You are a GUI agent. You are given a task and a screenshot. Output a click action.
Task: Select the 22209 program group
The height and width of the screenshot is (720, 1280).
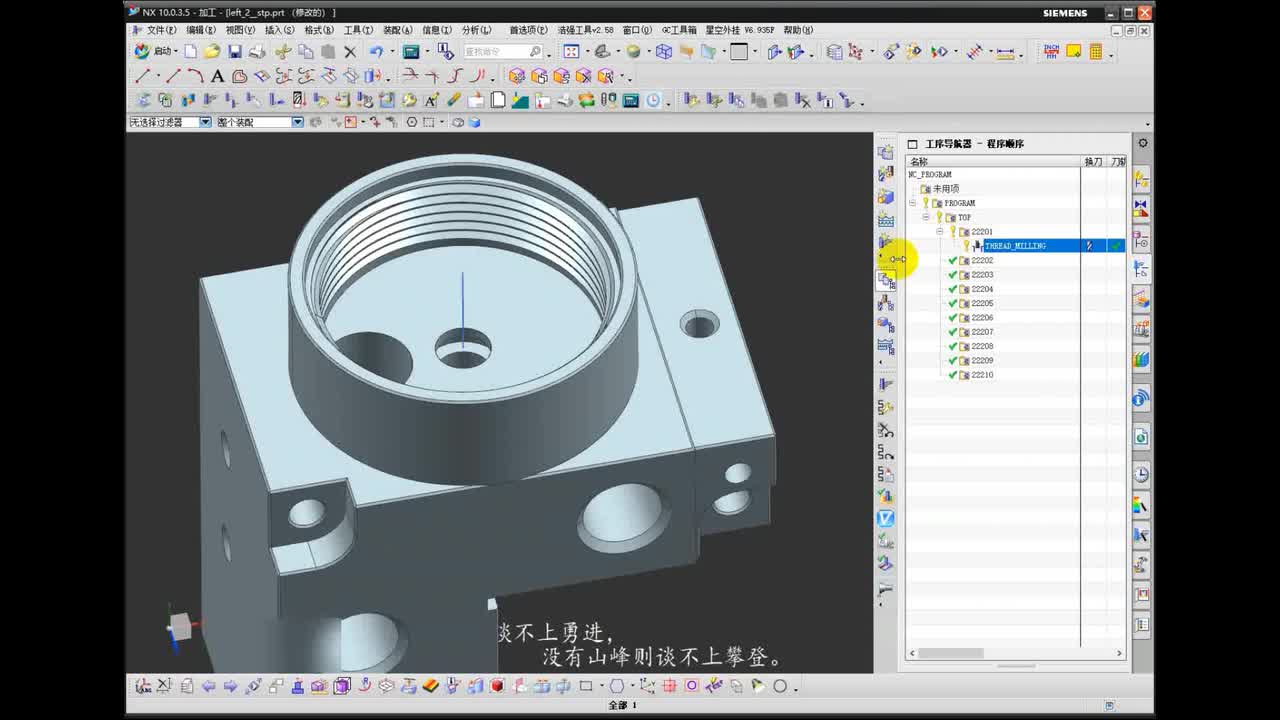(982, 360)
